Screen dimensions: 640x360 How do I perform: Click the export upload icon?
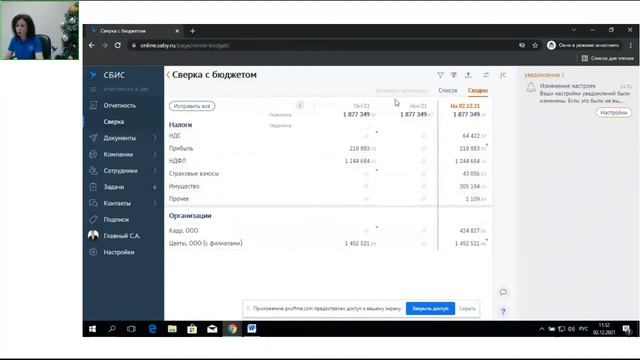[x=468, y=75]
